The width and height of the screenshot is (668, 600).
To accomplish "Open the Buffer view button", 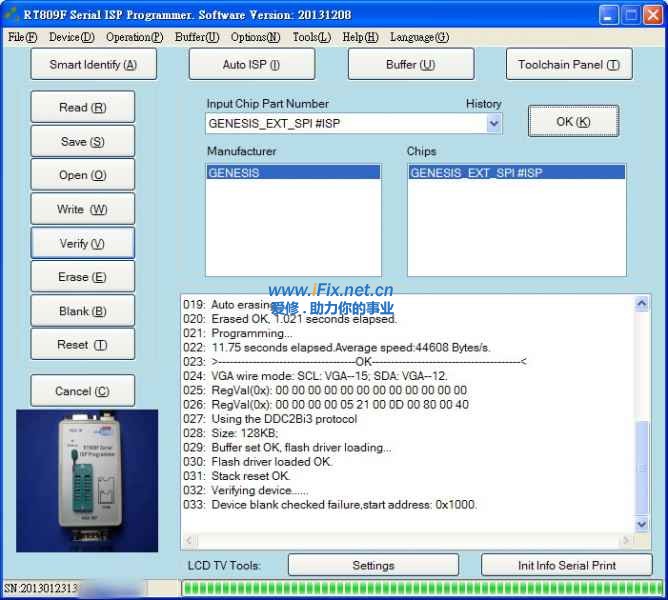I will coord(410,65).
